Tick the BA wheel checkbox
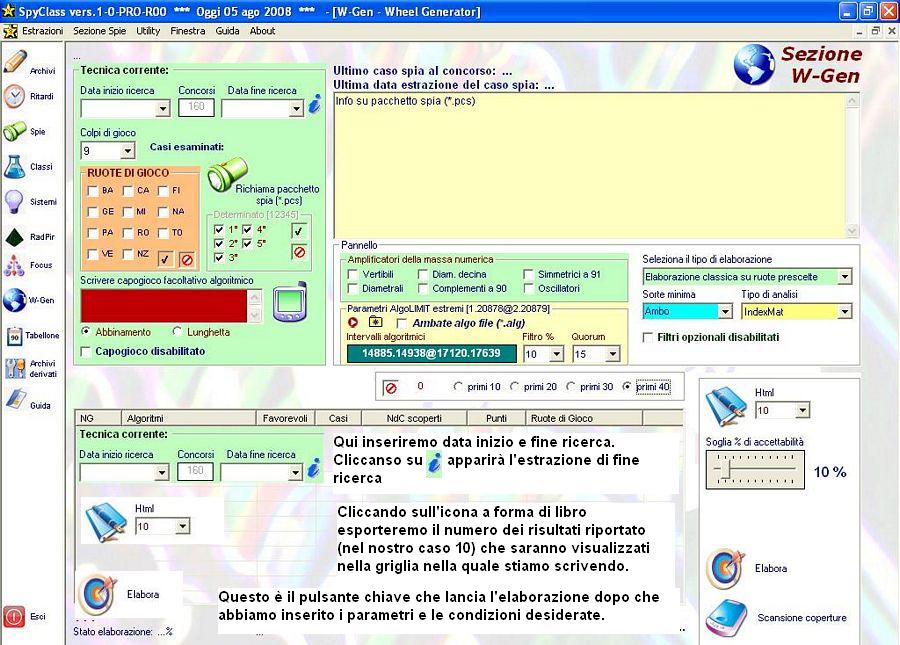This screenshot has width=900, height=645. (93, 190)
